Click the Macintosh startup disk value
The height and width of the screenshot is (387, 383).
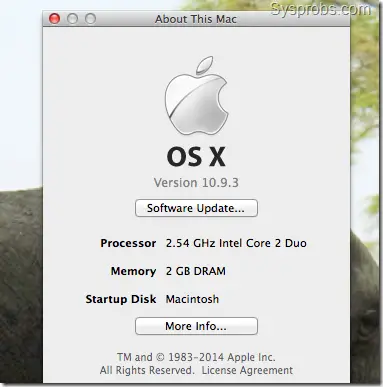coord(192,299)
